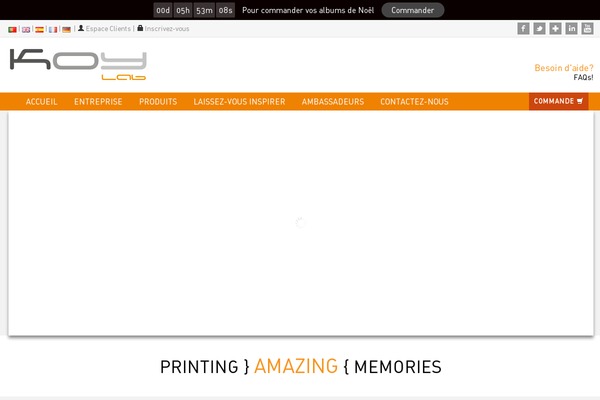Click the Commander button in the countdown bar
The height and width of the screenshot is (400, 600).
pos(413,10)
